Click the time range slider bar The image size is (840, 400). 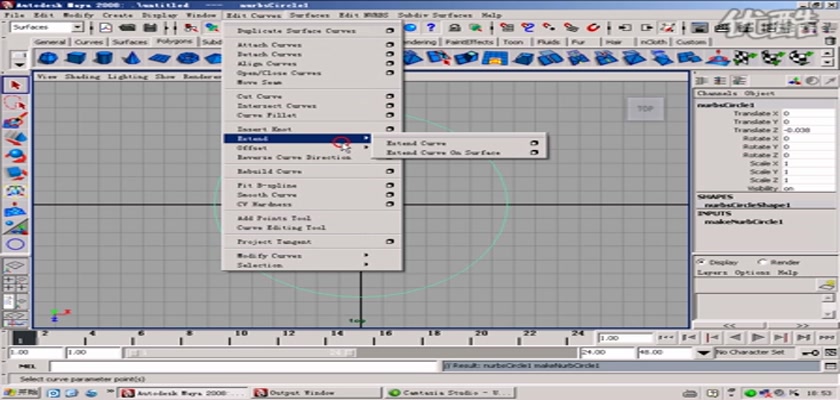pos(238,353)
